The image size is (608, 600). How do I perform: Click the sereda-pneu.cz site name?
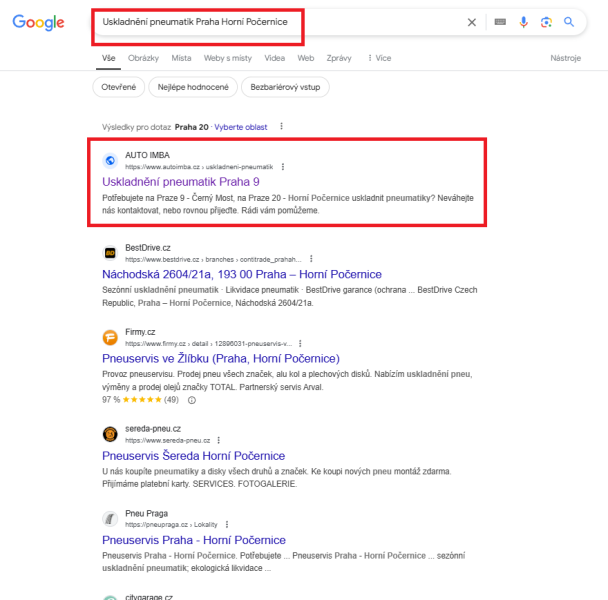click(x=153, y=429)
